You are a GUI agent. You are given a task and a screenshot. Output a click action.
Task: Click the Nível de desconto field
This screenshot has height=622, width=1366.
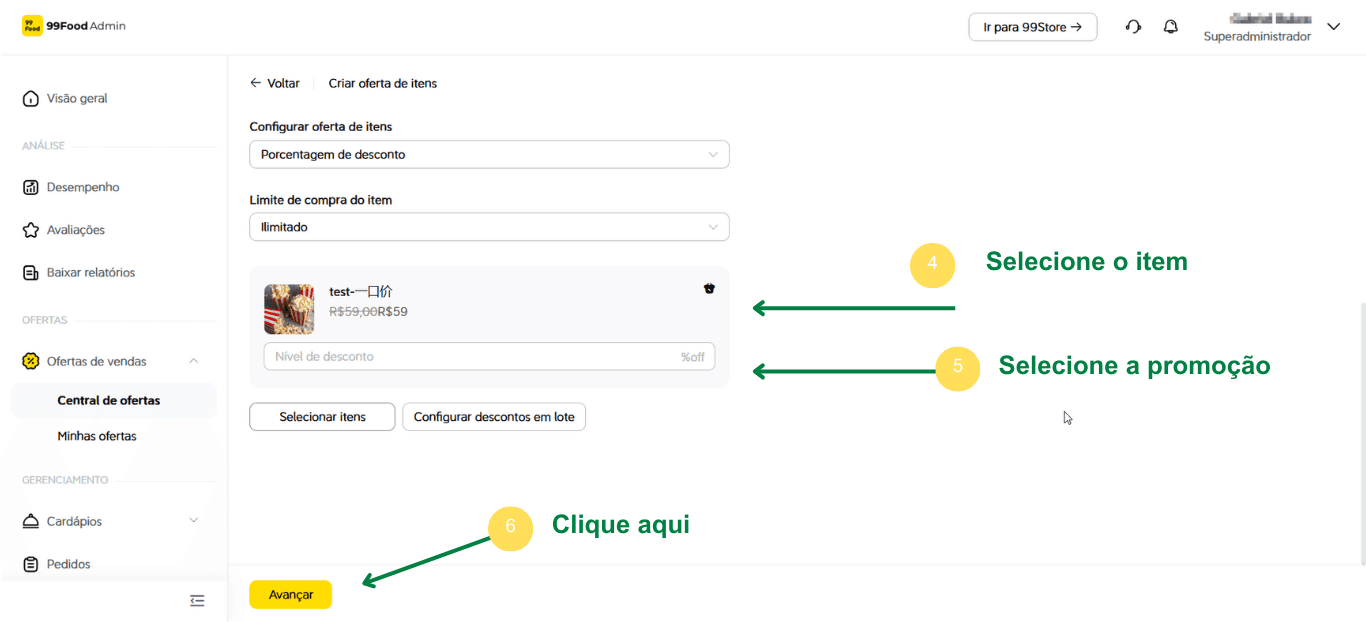(x=470, y=357)
